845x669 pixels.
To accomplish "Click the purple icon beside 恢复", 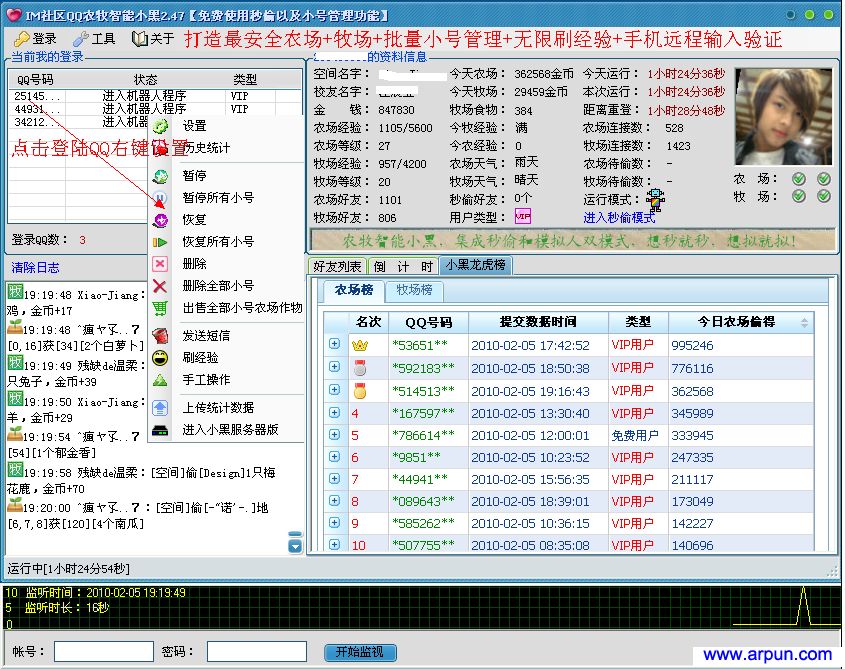I will pyautogui.click(x=160, y=220).
